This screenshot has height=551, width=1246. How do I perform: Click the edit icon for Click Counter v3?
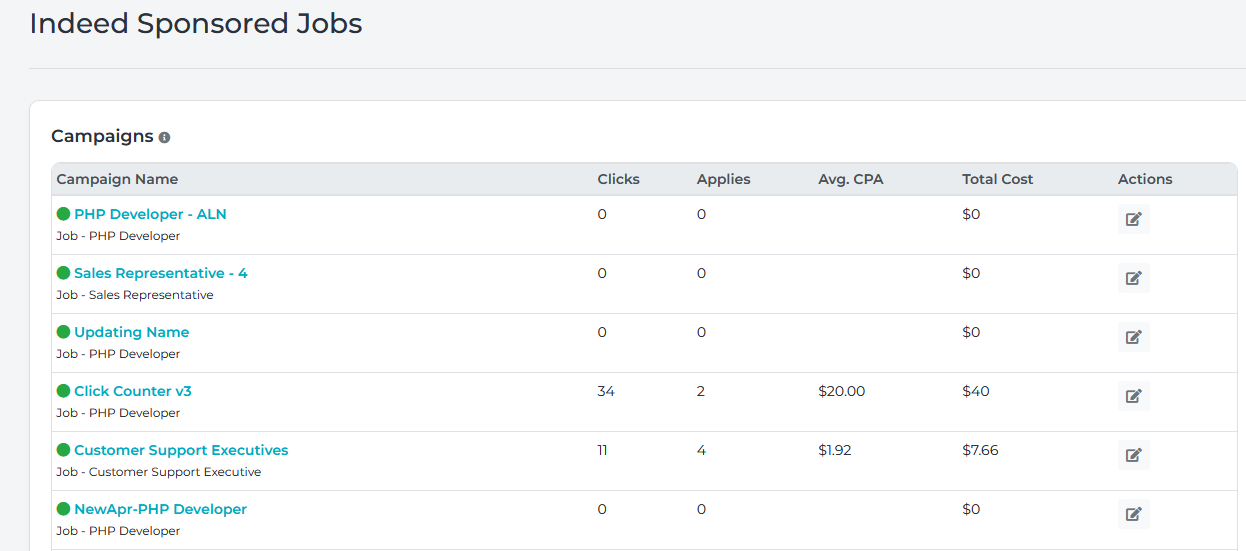pos(1133,396)
